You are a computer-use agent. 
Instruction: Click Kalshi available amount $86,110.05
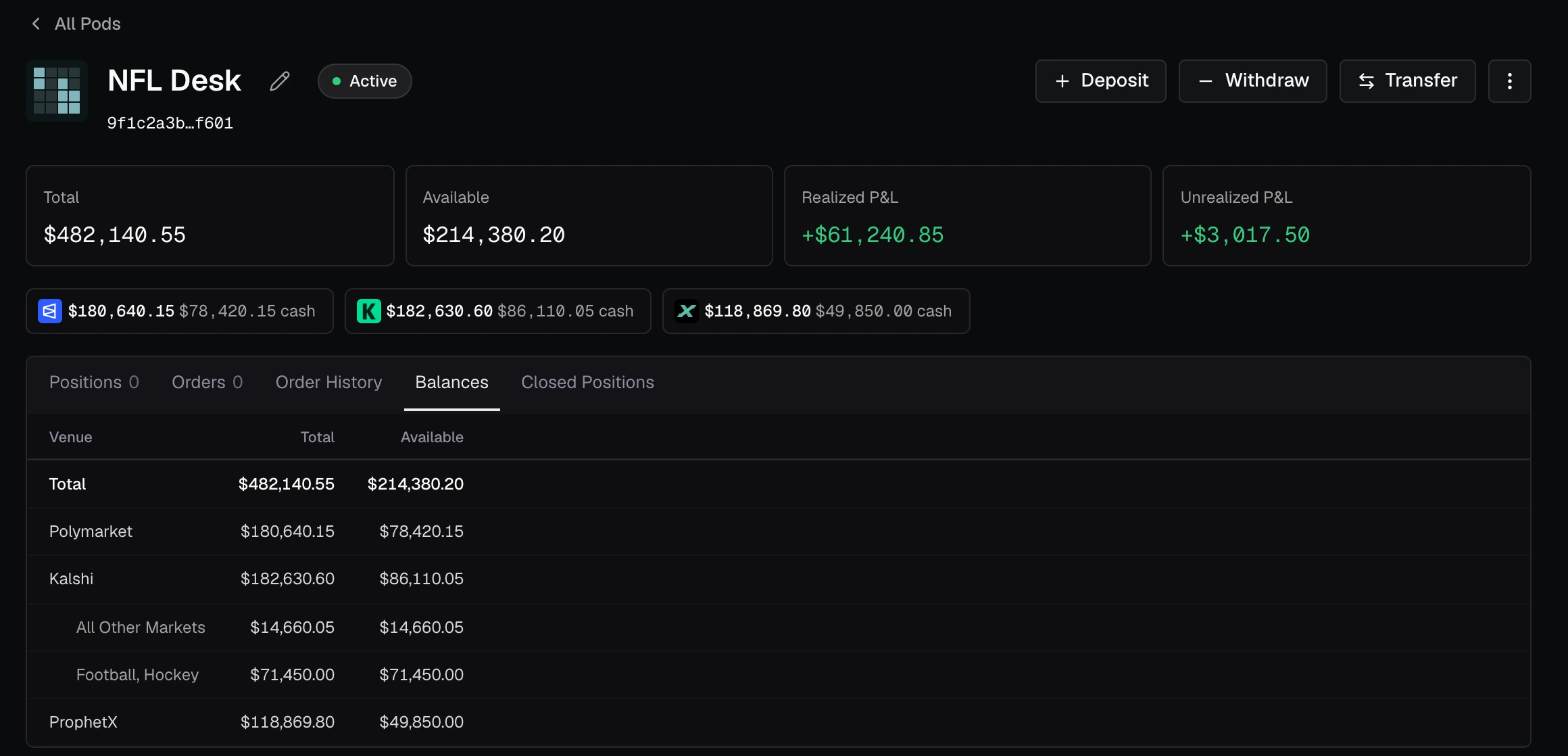coord(421,579)
